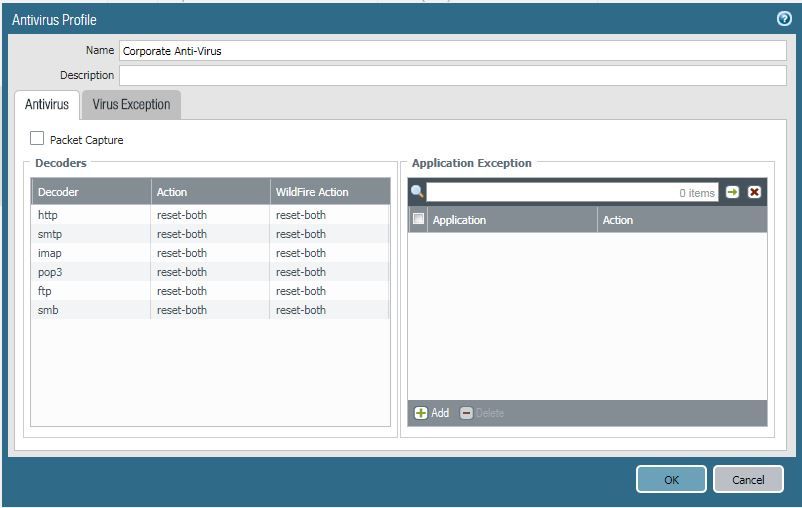Click the Delete application exception button
Viewport: 802px width, 508px height.
[x=482, y=413]
